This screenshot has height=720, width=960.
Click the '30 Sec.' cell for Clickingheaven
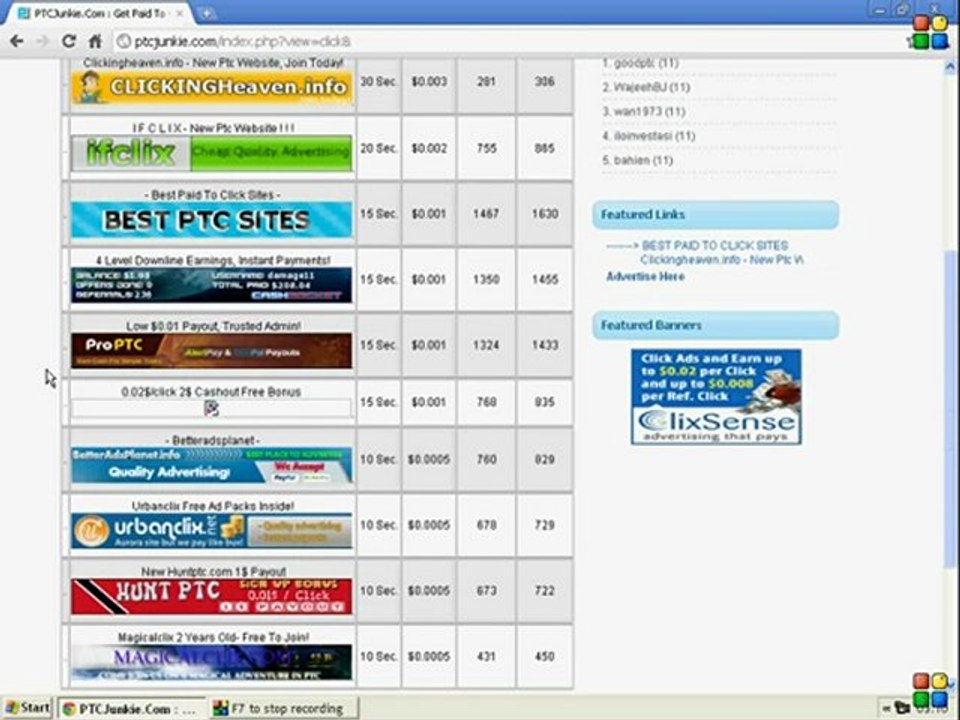(378, 81)
